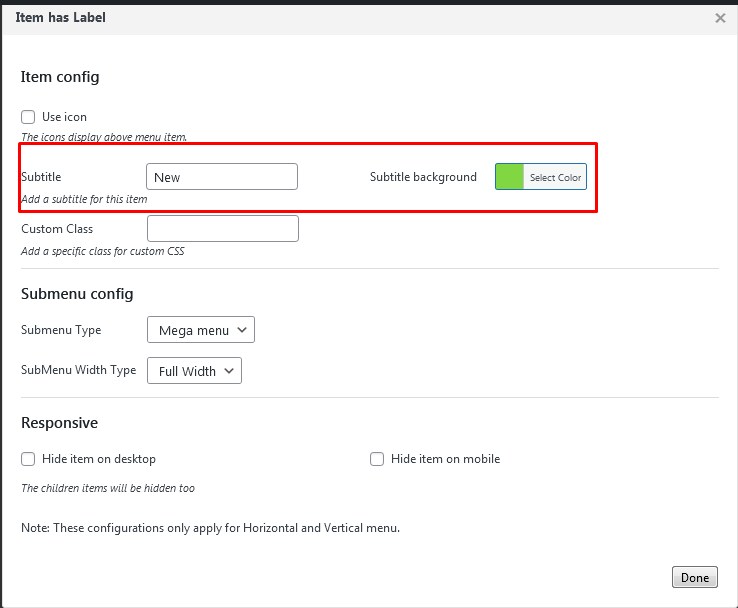Enable Hide item on desktop checkbox
The height and width of the screenshot is (608, 738).
point(28,459)
